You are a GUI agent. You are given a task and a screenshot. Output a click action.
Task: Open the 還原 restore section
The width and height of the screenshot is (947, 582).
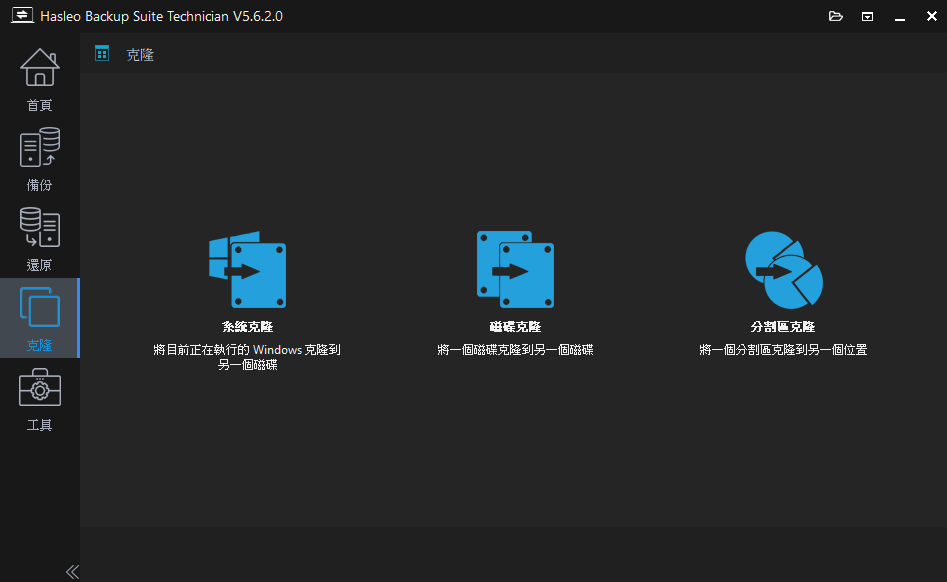tap(39, 230)
